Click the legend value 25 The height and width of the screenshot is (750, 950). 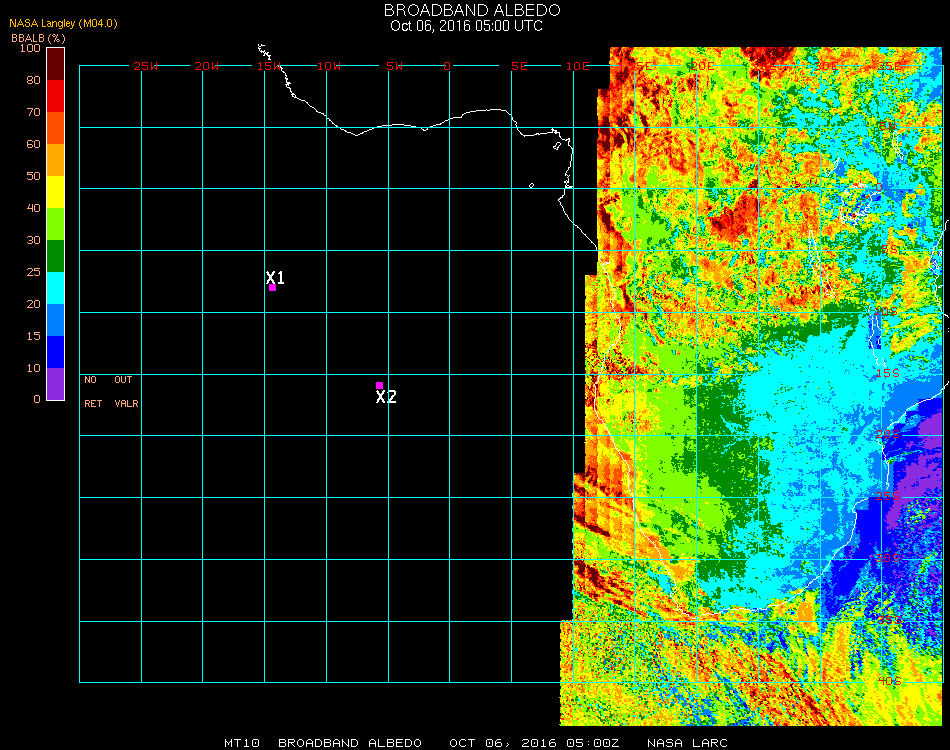(33, 272)
